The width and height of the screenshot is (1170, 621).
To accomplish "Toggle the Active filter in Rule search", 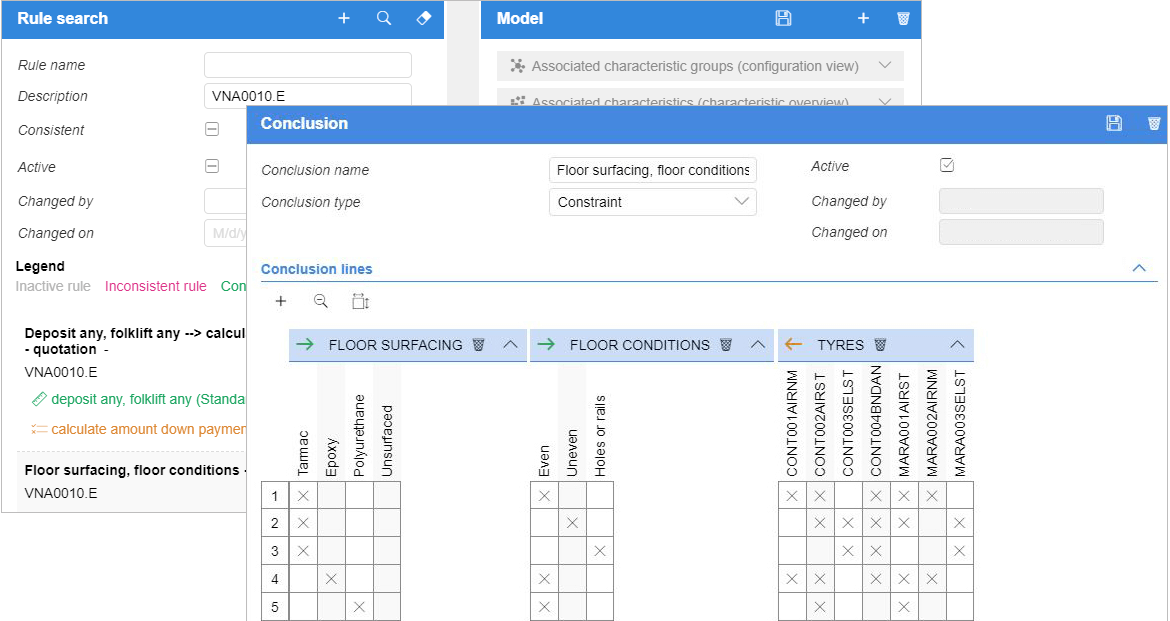I will coord(212,166).
